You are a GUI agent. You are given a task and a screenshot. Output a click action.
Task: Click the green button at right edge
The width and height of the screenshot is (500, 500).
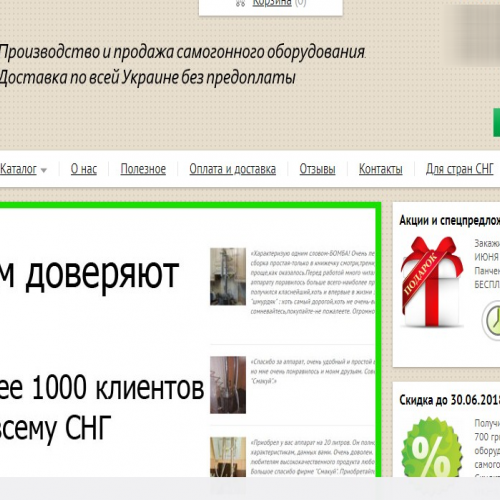497,122
